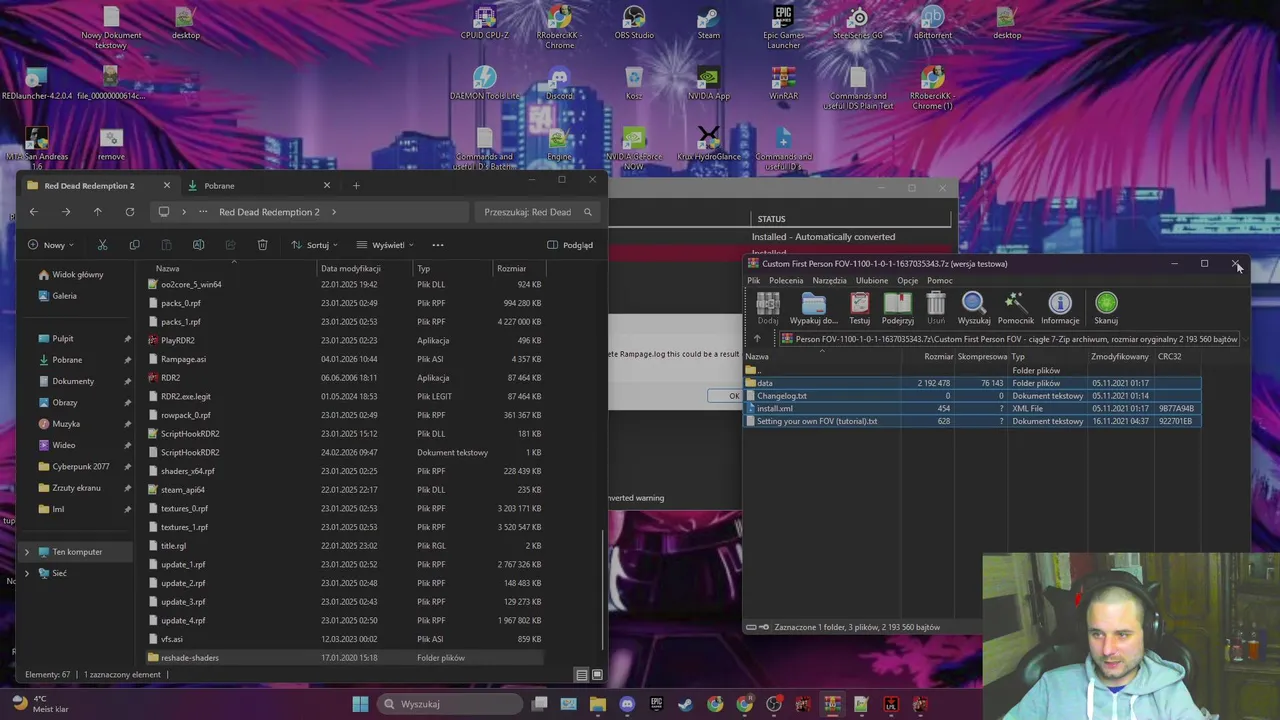Open the WinRAR Pomoc menu

pos(939,281)
